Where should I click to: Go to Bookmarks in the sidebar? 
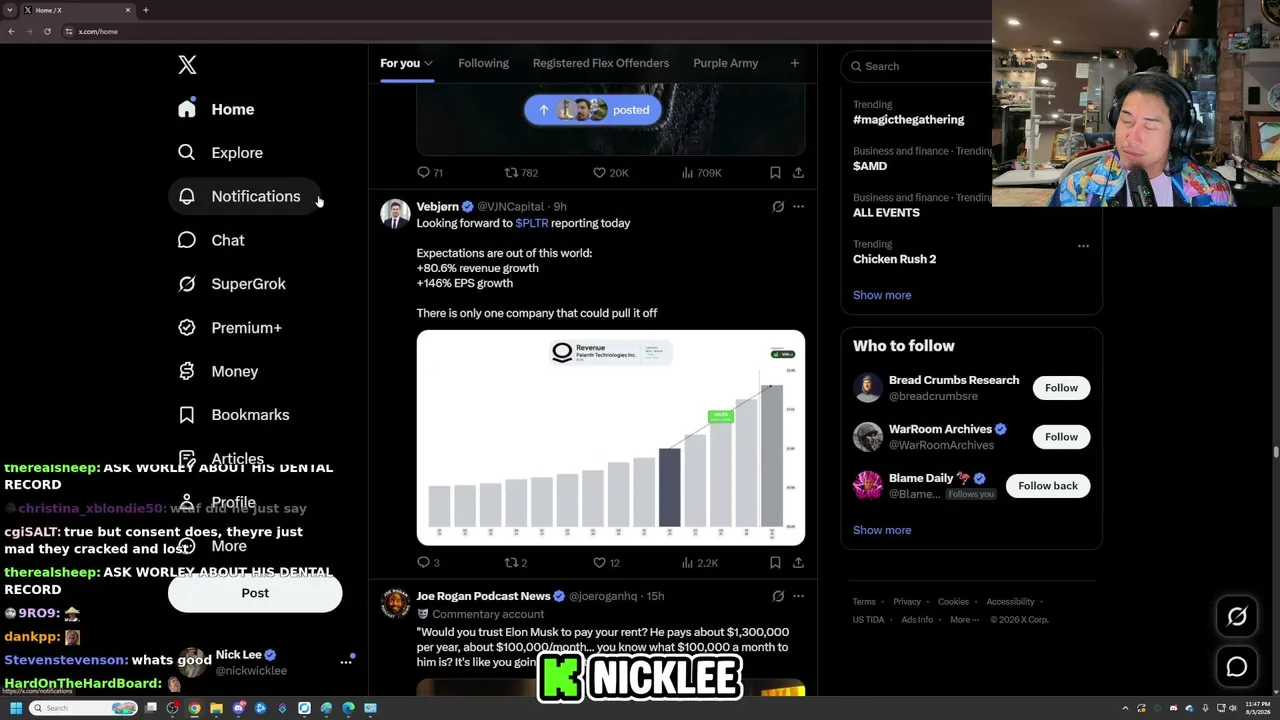(x=234, y=415)
